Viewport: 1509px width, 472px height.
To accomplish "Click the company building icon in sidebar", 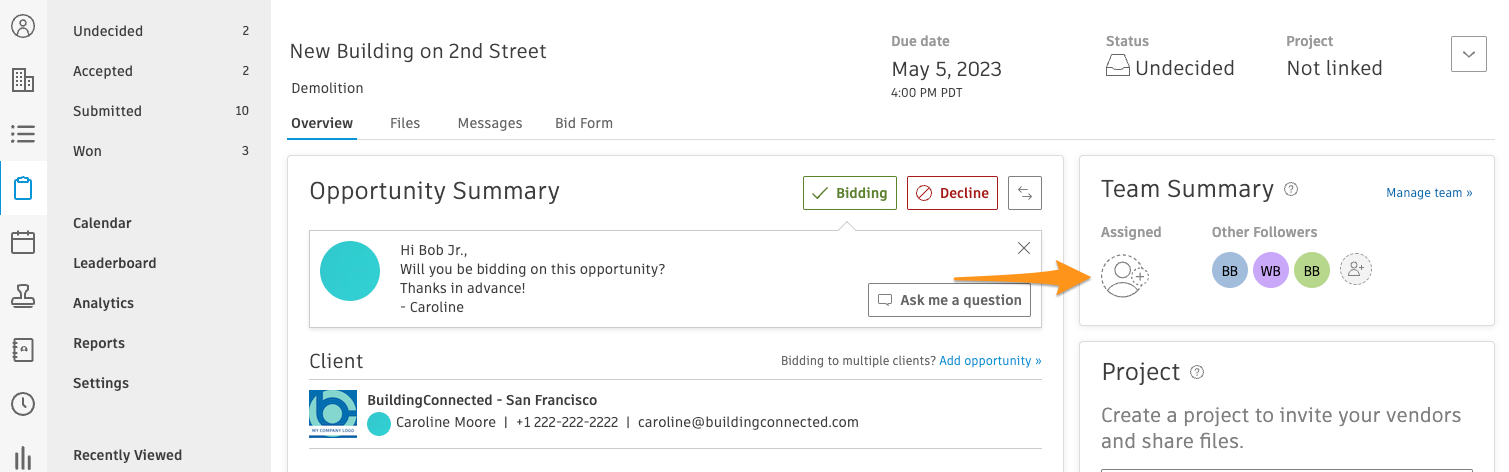I will (x=23, y=80).
